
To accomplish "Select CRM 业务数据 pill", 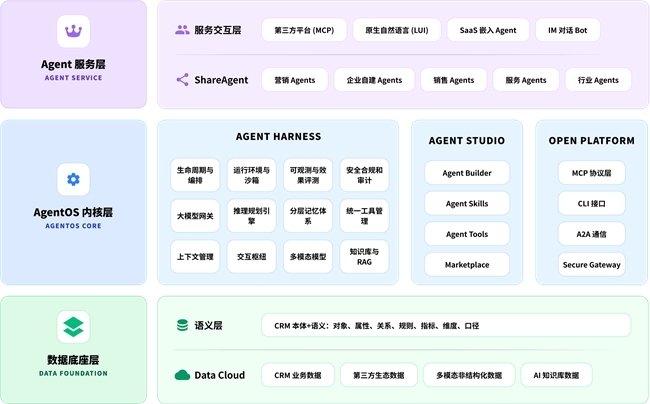I will (298, 375).
